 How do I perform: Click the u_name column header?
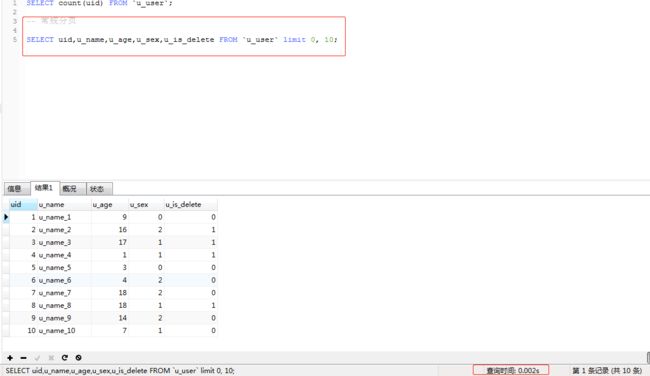(x=64, y=204)
